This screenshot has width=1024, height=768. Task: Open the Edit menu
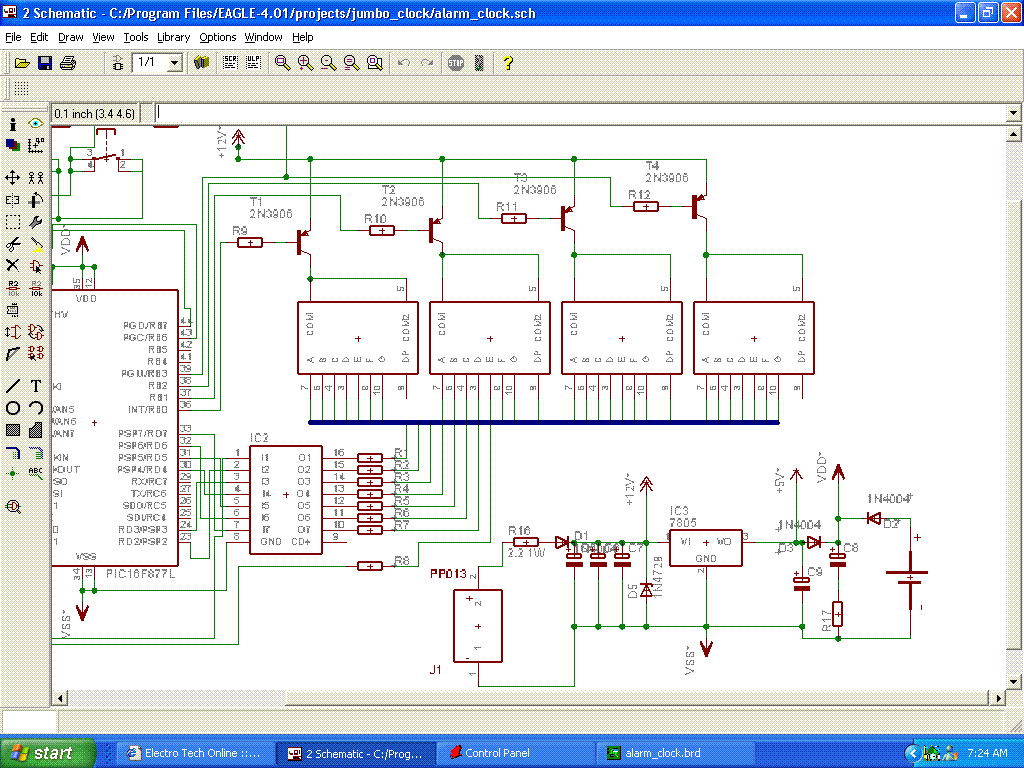click(39, 37)
